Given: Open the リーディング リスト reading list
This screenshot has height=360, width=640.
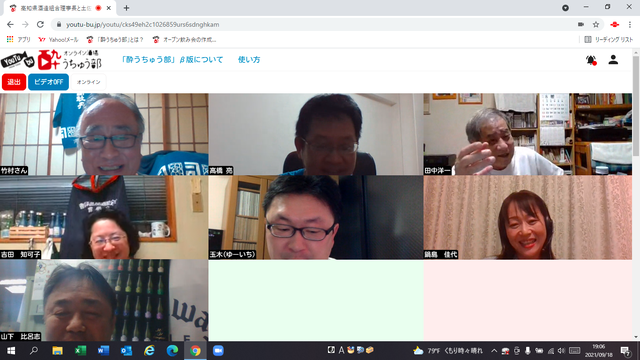Looking at the screenshot, I should [x=609, y=40].
